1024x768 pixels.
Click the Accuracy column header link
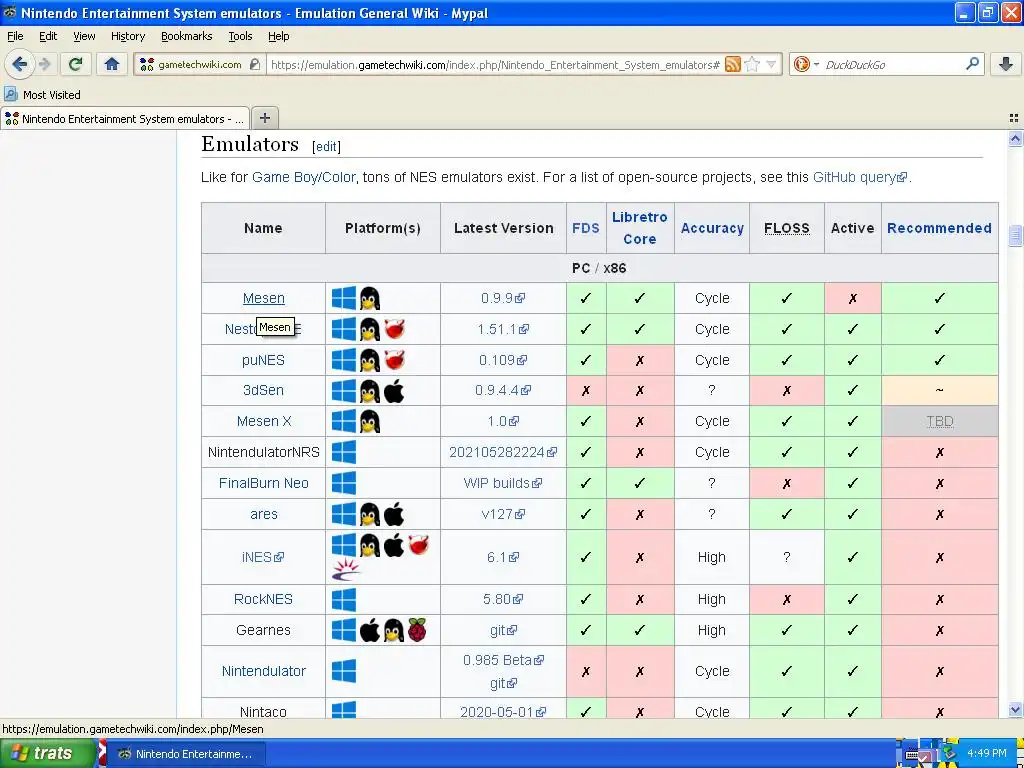click(x=712, y=228)
